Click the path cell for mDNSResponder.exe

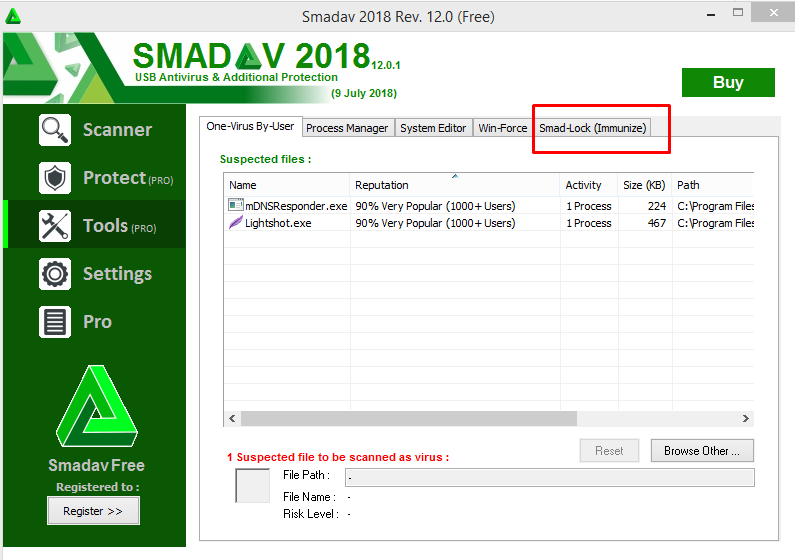pos(715,206)
